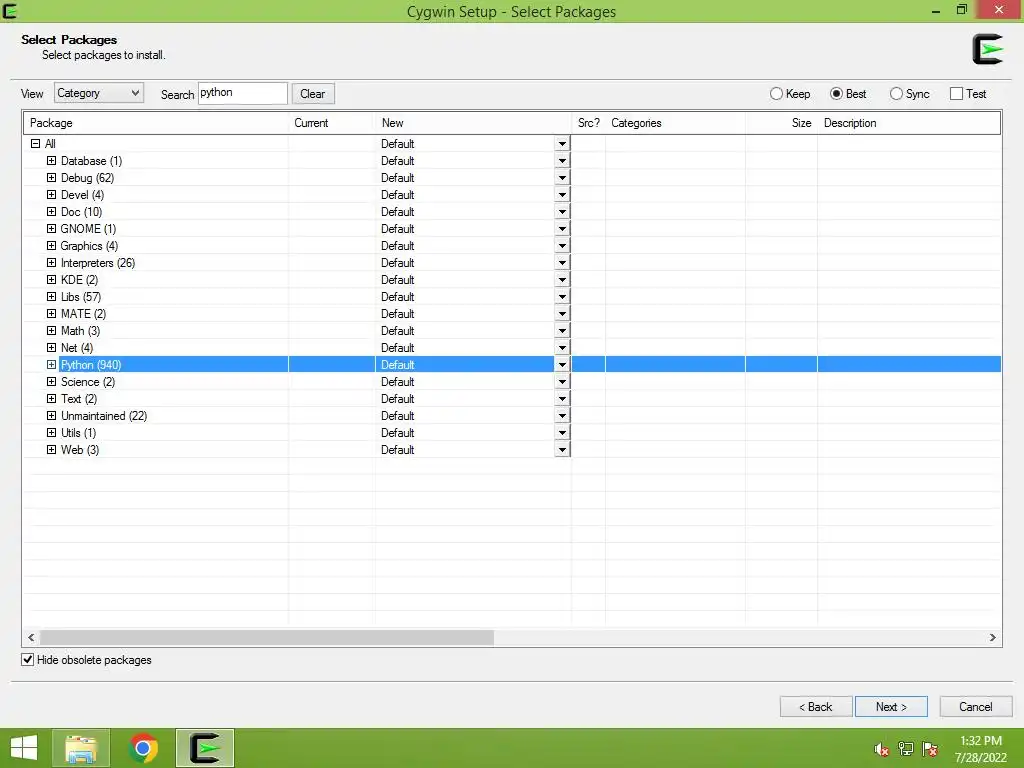1024x768 pixels.
Task: Open the New dropdown for Science row
Action: click(x=562, y=381)
